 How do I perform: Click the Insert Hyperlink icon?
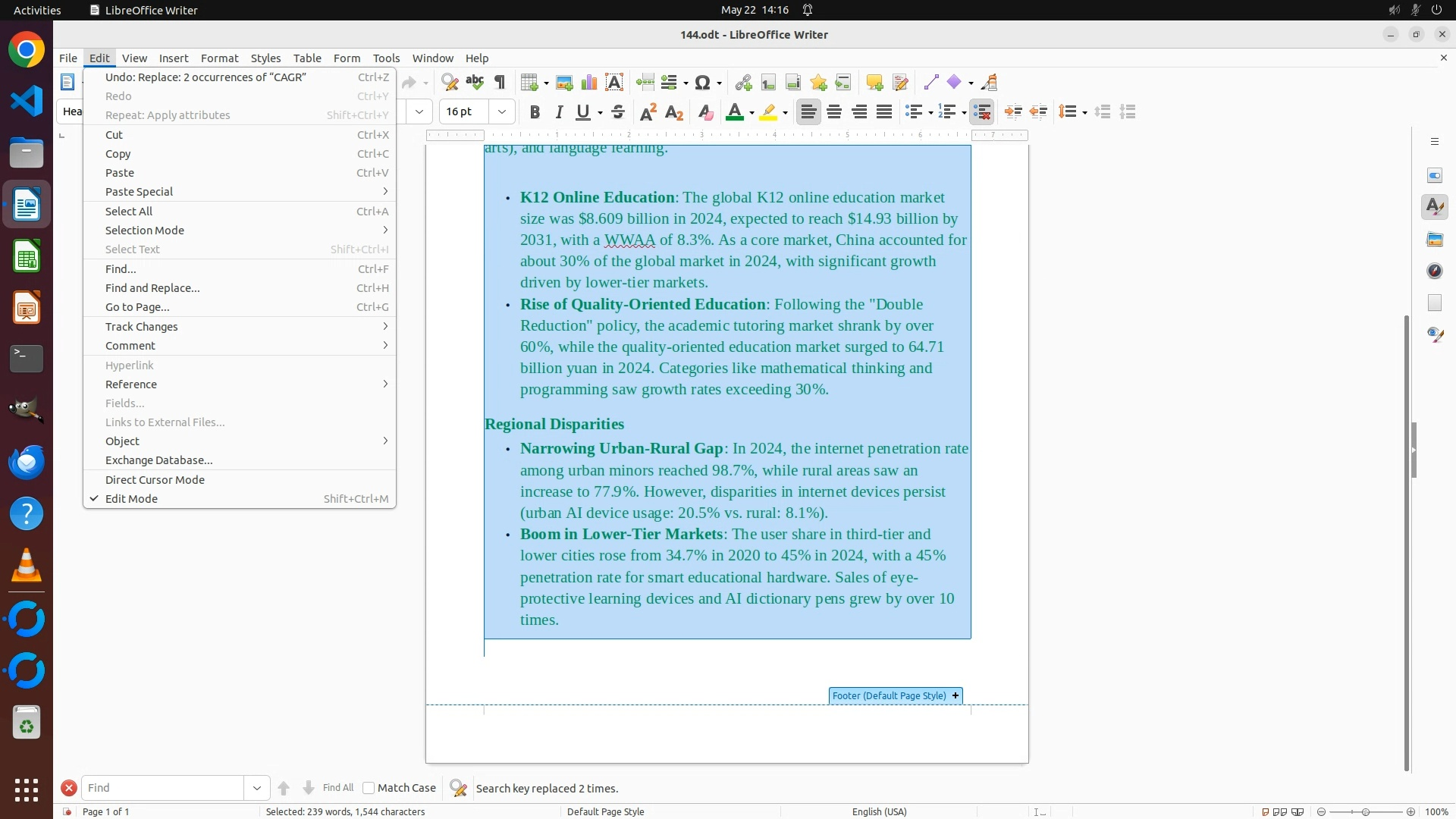coord(743,83)
